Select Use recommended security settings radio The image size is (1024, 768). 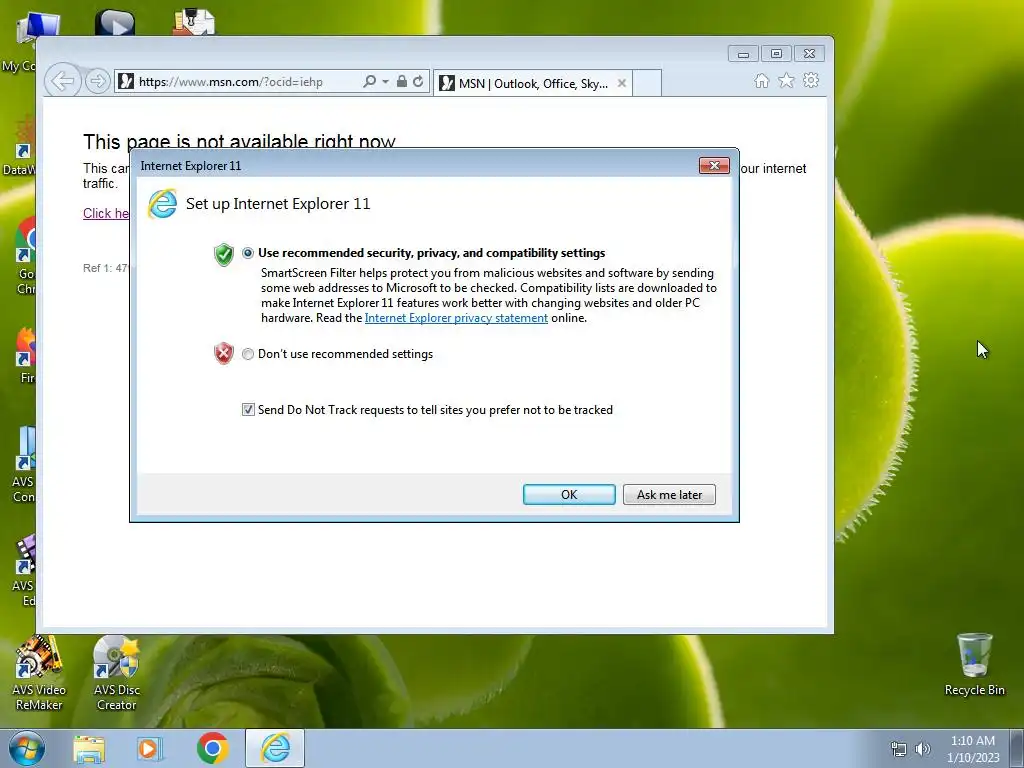248,253
